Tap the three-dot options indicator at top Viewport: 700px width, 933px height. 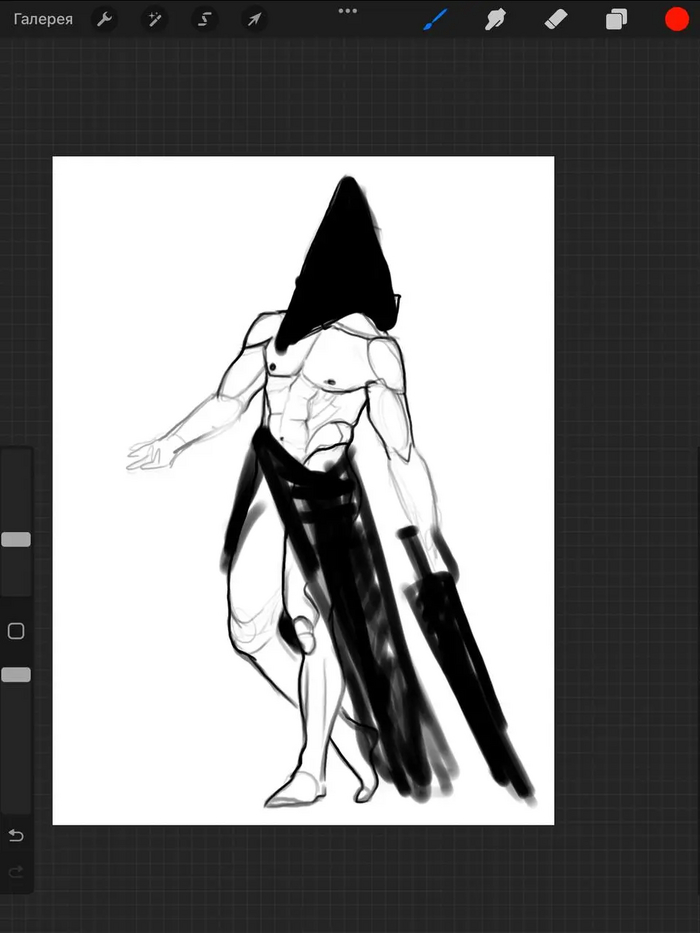pos(348,11)
